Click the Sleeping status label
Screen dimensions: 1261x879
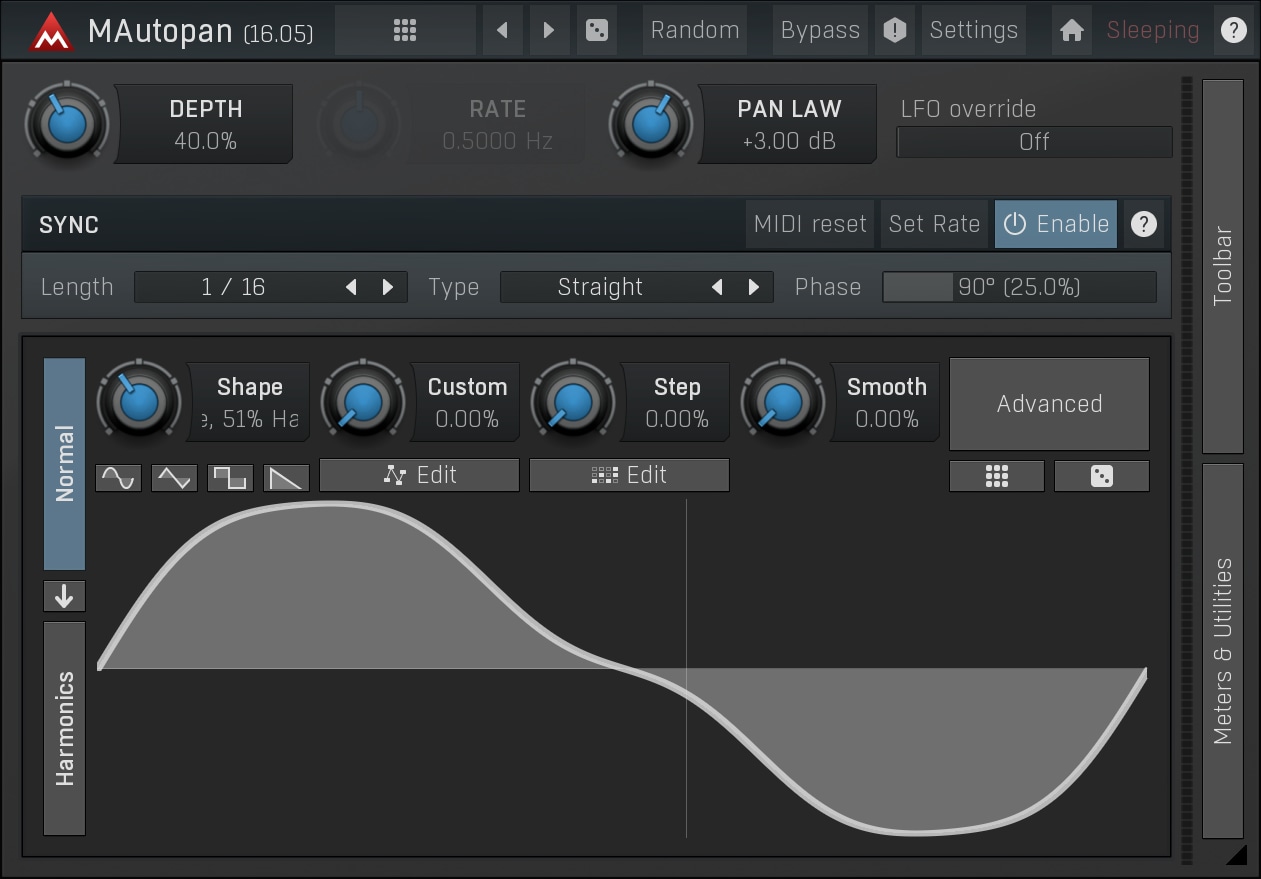(1152, 30)
